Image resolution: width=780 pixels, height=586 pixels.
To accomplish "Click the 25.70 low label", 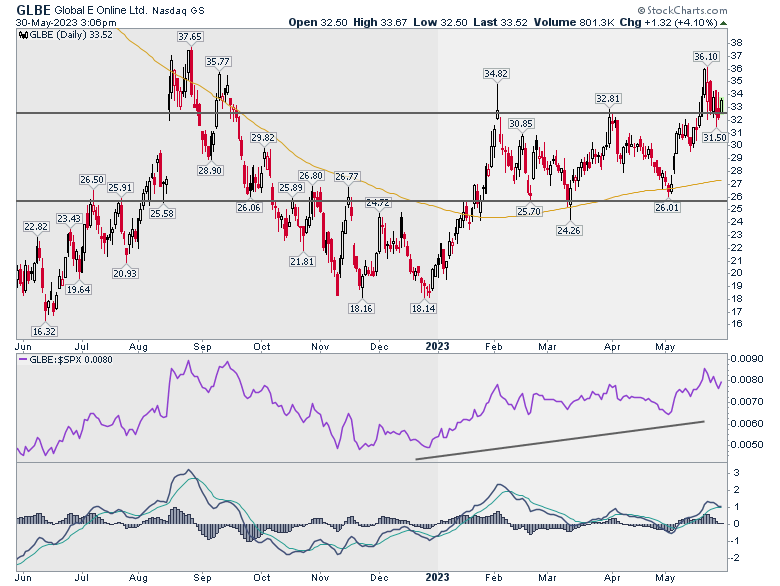I will point(529,211).
